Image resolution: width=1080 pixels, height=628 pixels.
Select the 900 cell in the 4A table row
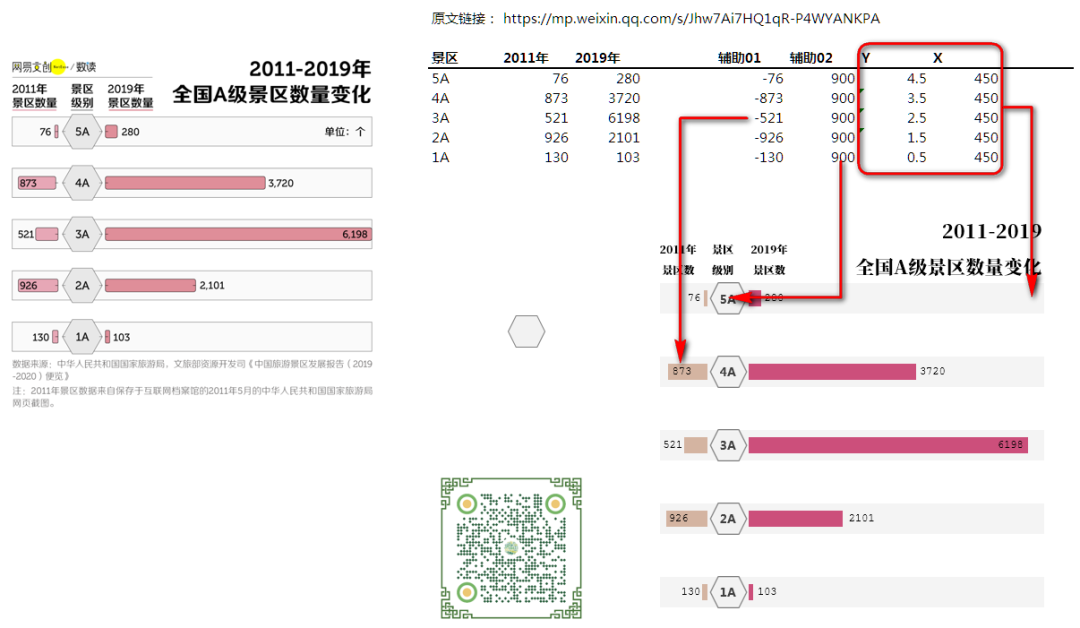(842, 98)
